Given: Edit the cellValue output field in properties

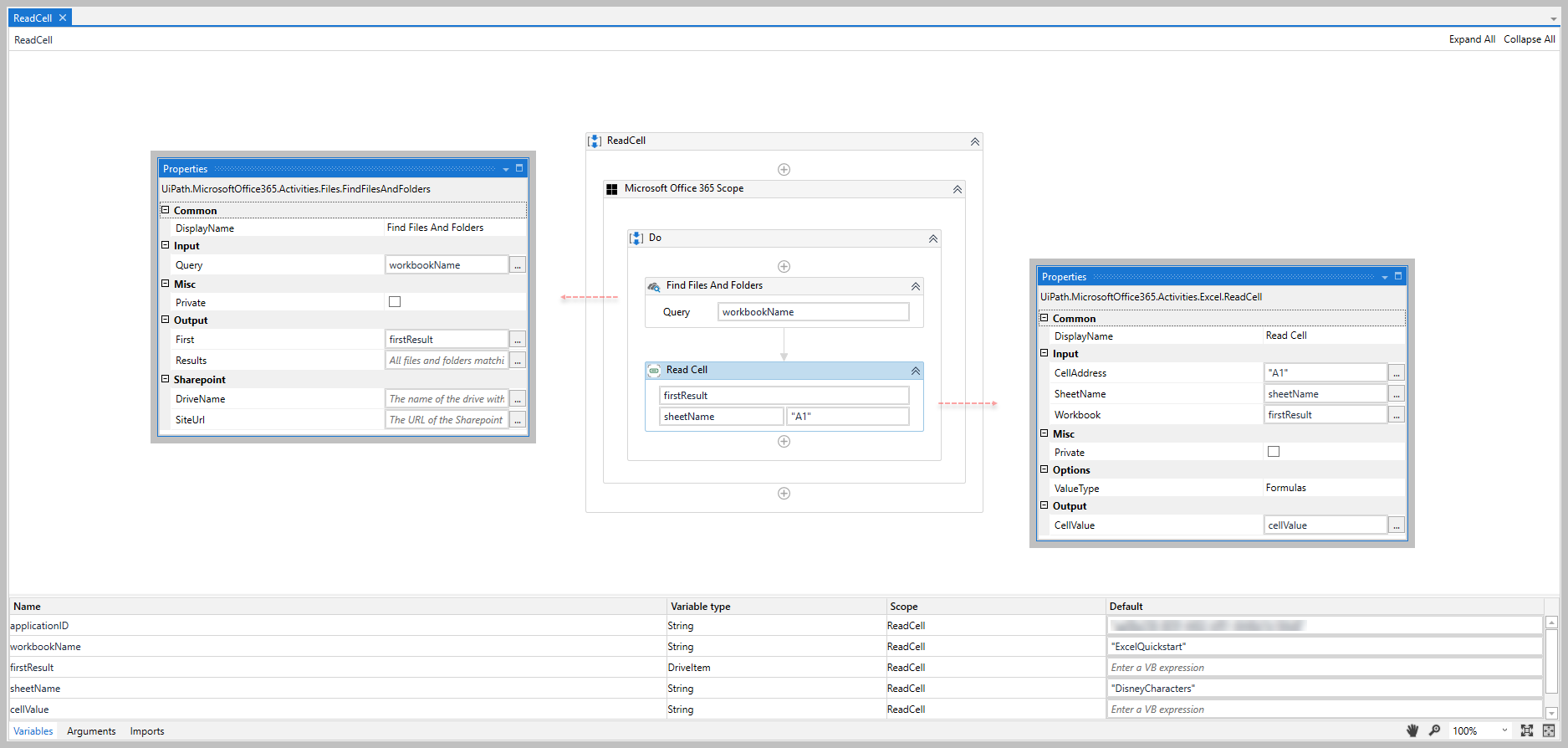Looking at the screenshot, I should click(1325, 525).
